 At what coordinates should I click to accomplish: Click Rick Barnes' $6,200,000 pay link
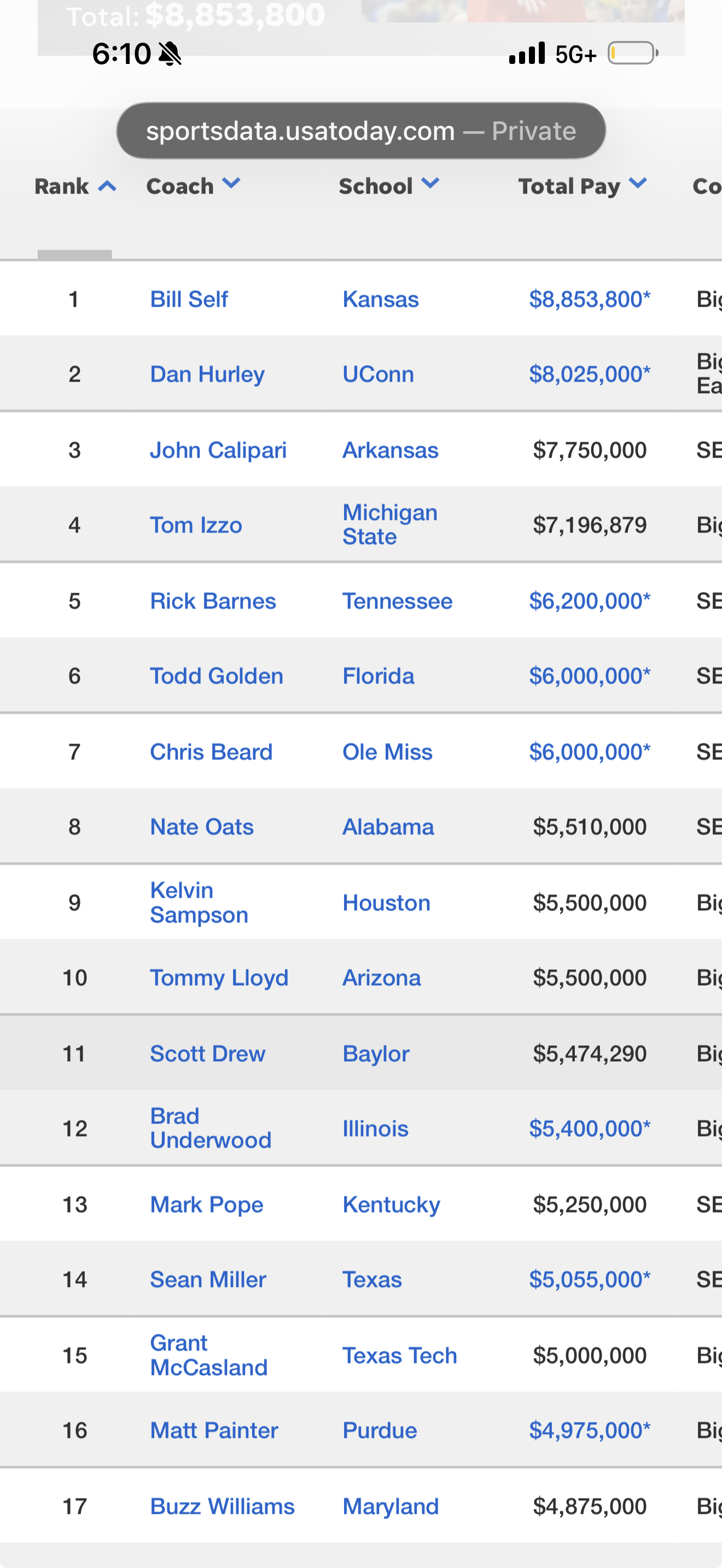pos(589,601)
